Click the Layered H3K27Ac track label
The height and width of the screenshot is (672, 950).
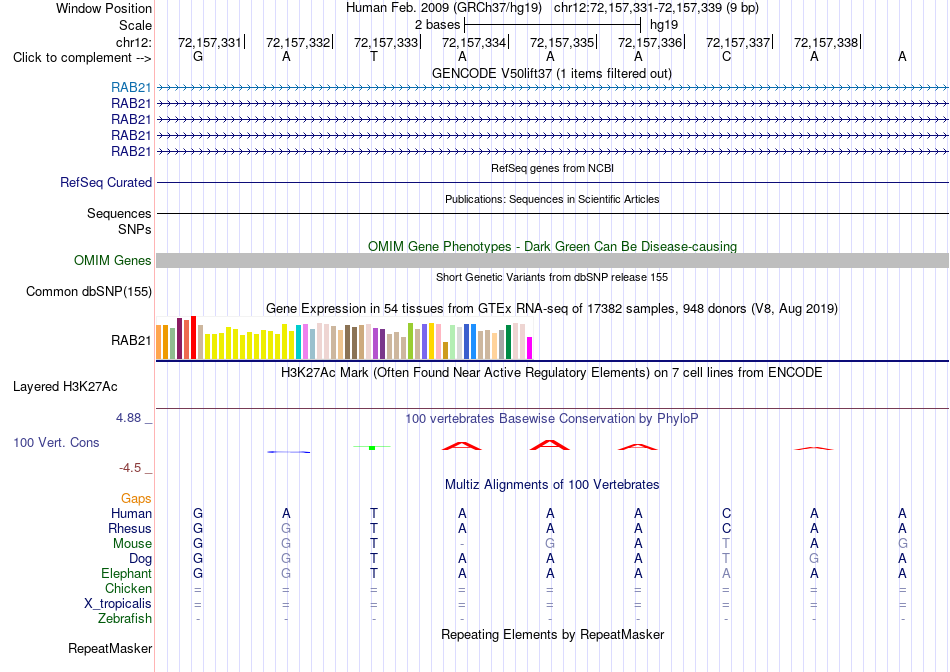65,387
